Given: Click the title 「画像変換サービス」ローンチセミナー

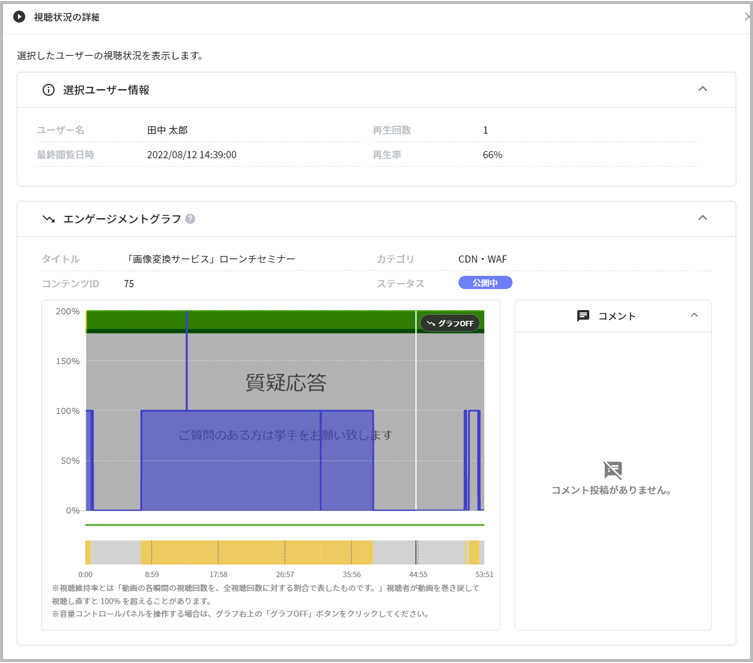Looking at the screenshot, I should click(210, 259).
